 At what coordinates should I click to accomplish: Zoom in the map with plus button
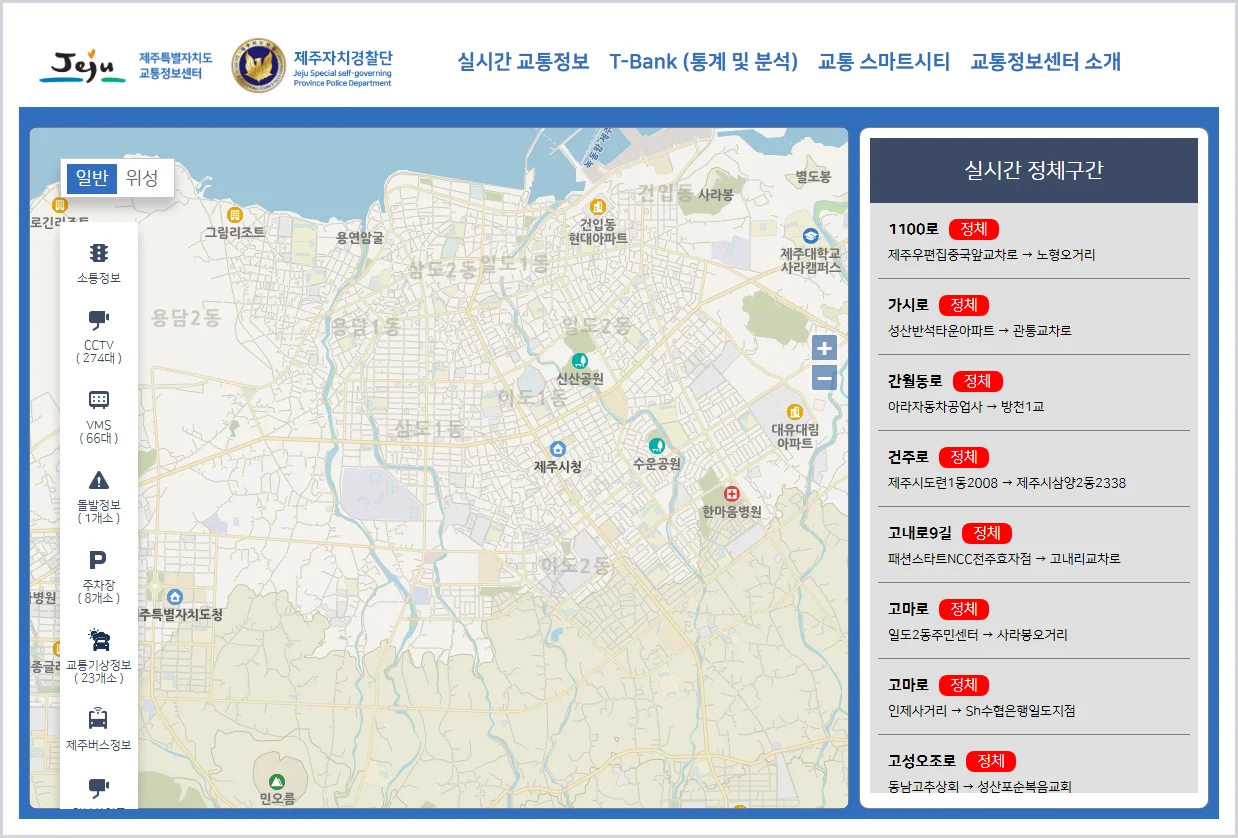824,348
